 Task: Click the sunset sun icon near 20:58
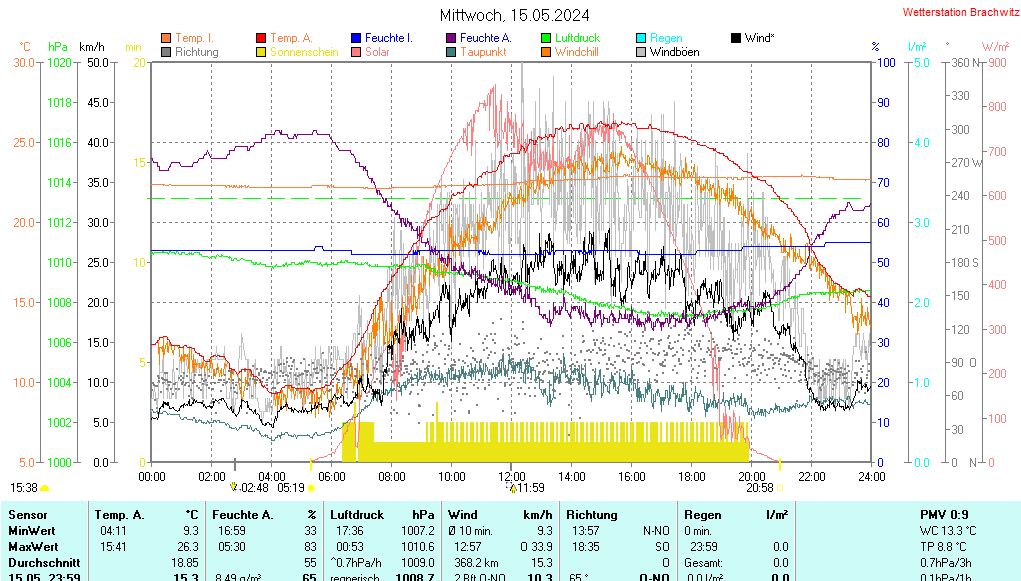click(x=780, y=488)
